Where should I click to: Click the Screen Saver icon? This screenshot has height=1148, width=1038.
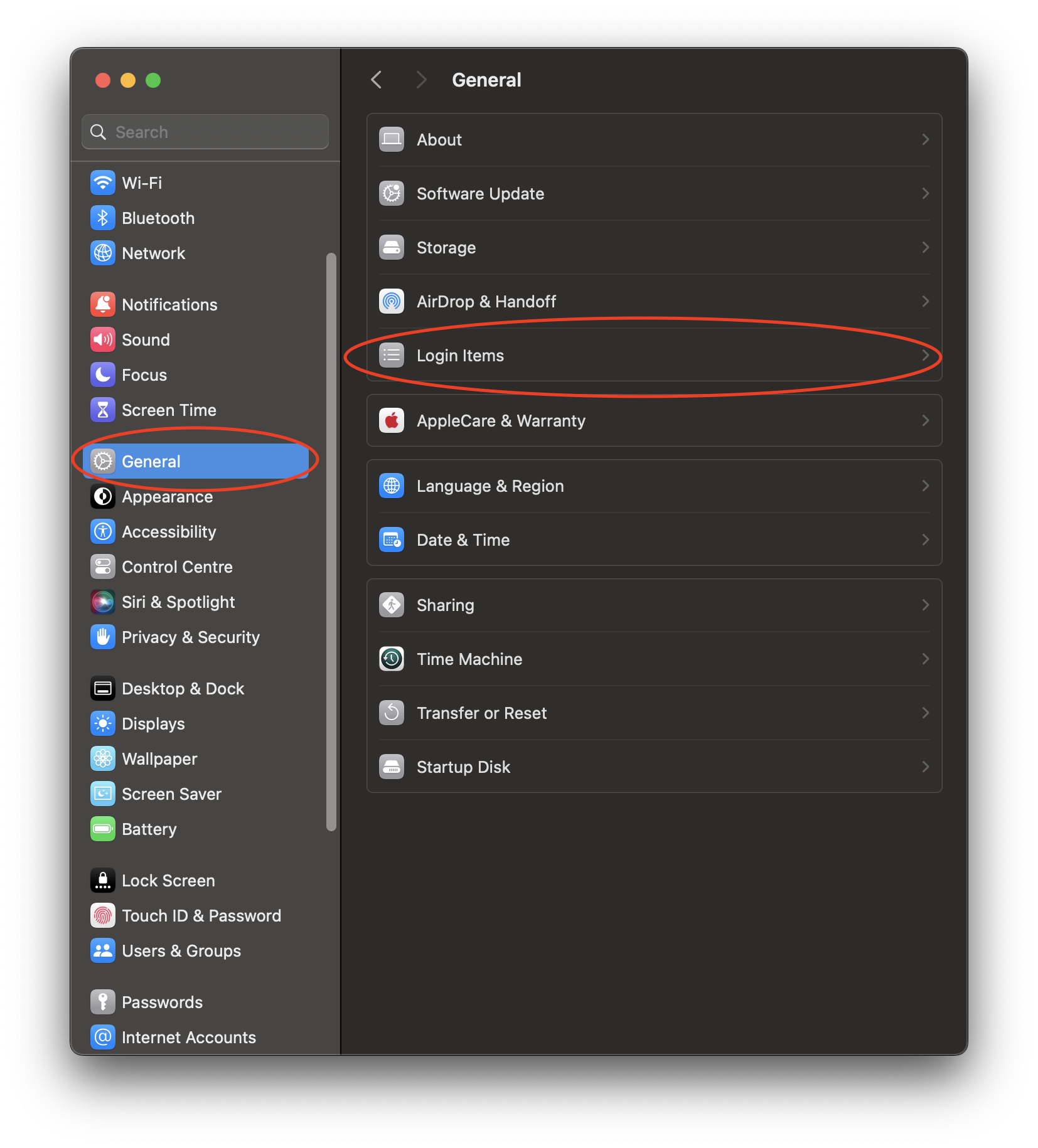point(103,794)
